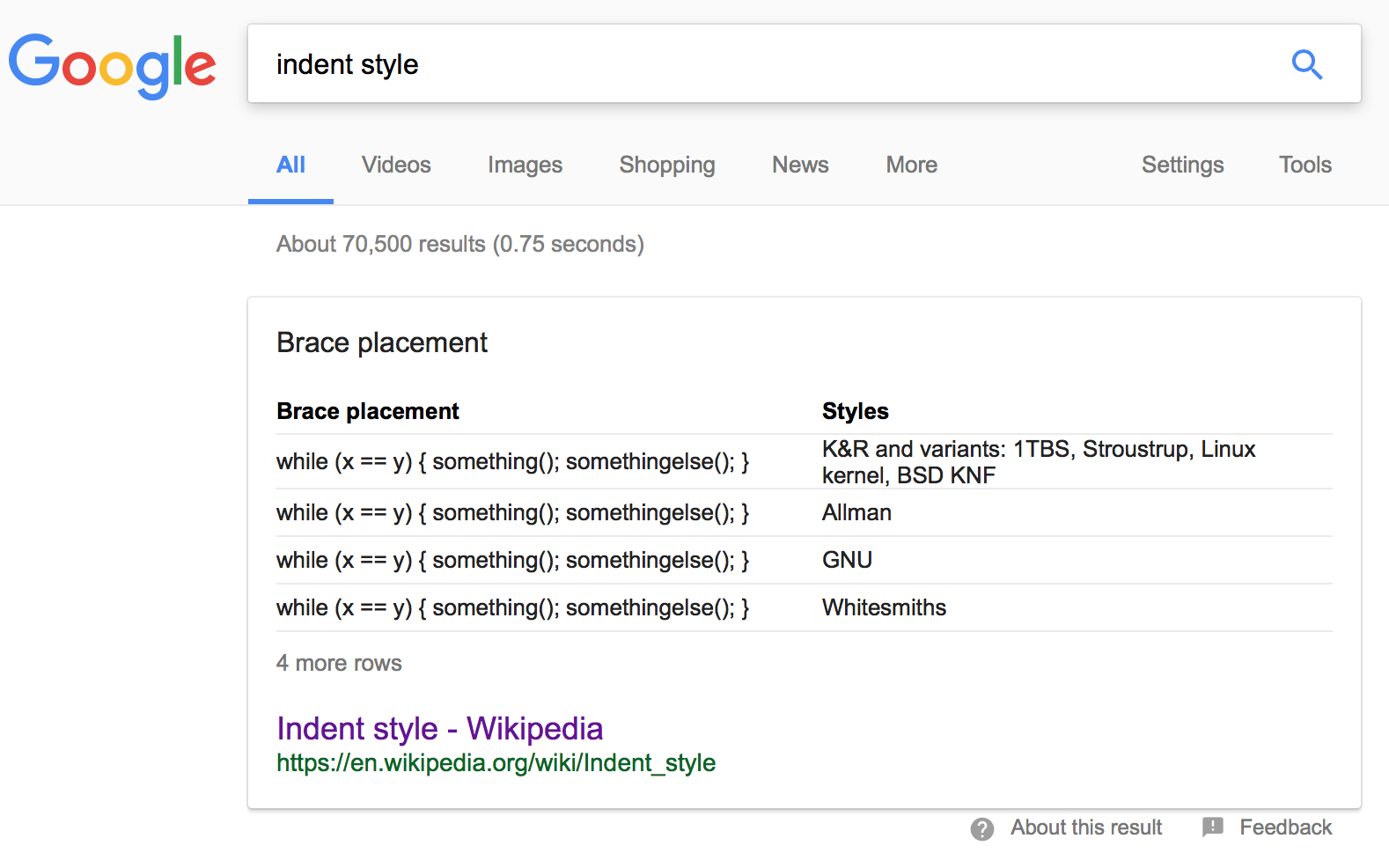This screenshot has width=1389, height=868.
Task: Click the bold 'Brace placement' column header
Action: pyautogui.click(x=368, y=411)
